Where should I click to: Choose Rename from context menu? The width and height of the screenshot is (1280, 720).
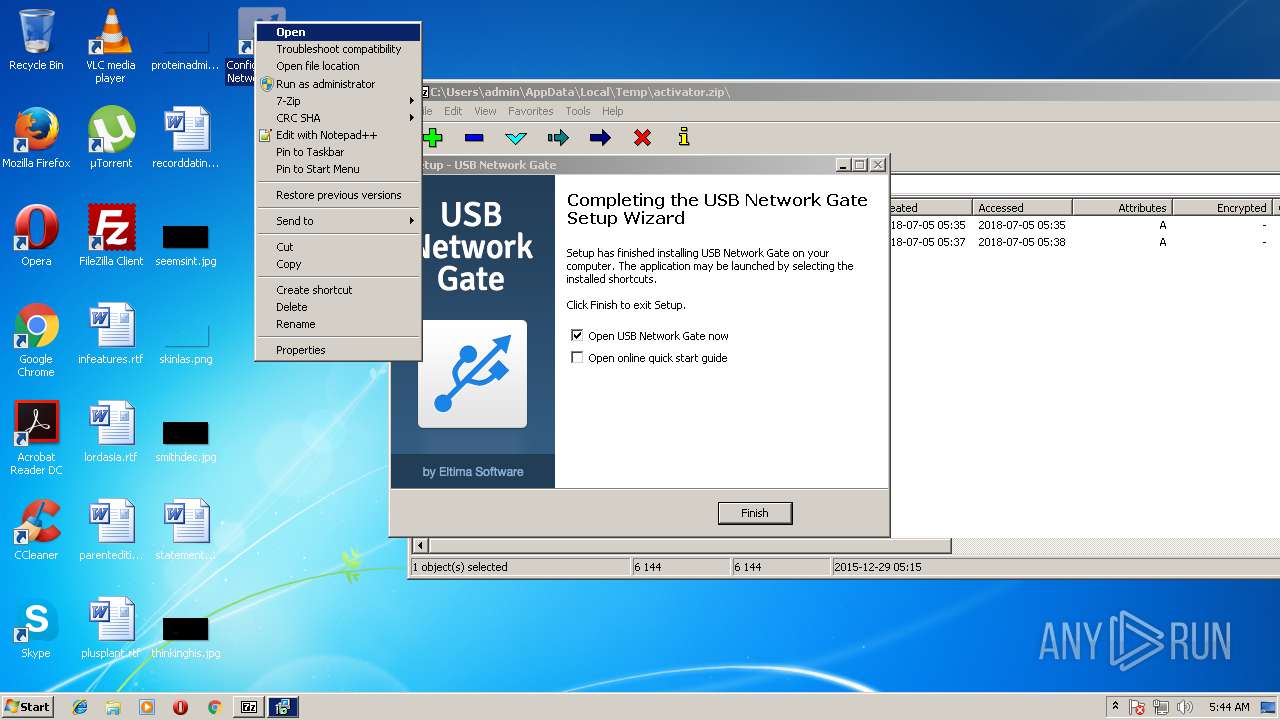click(338, 324)
